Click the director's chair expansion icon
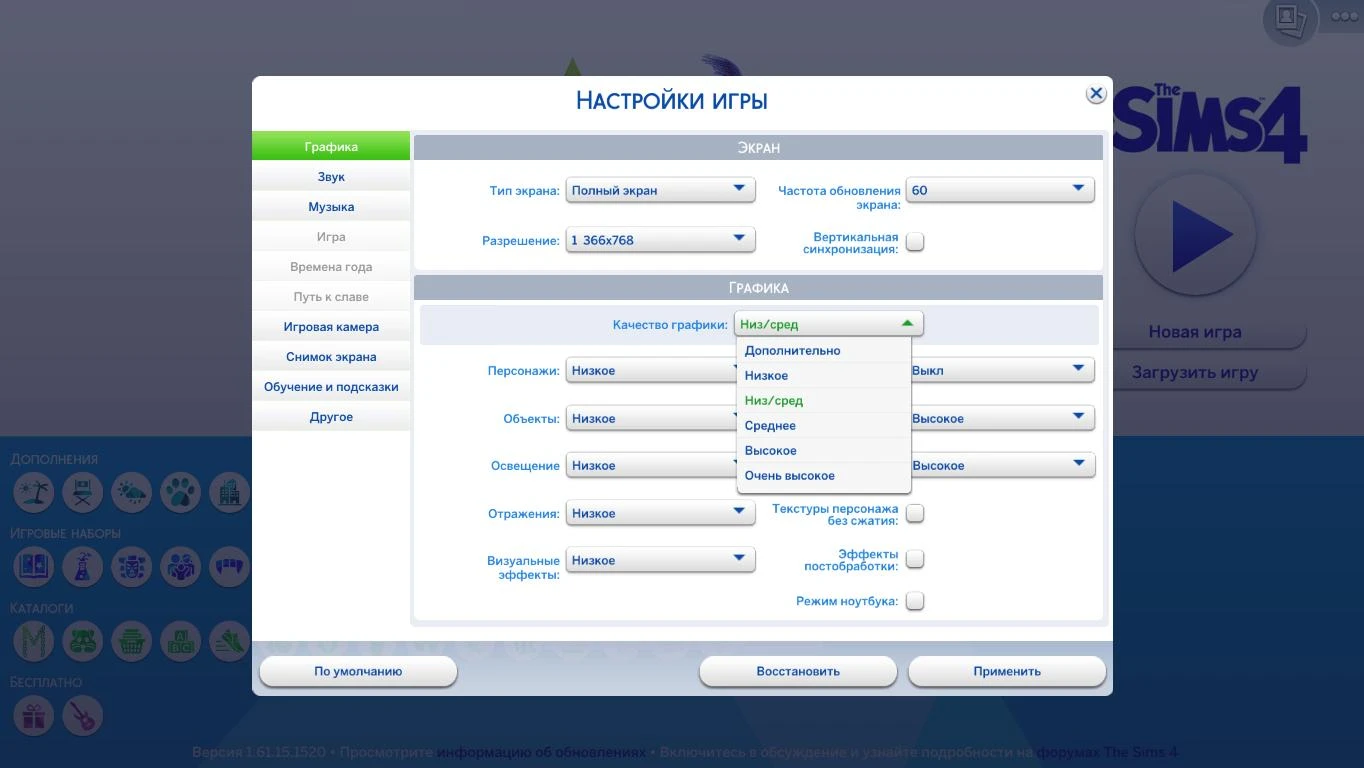The height and width of the screenshot is (768, 1364). [x=82, y=492]
